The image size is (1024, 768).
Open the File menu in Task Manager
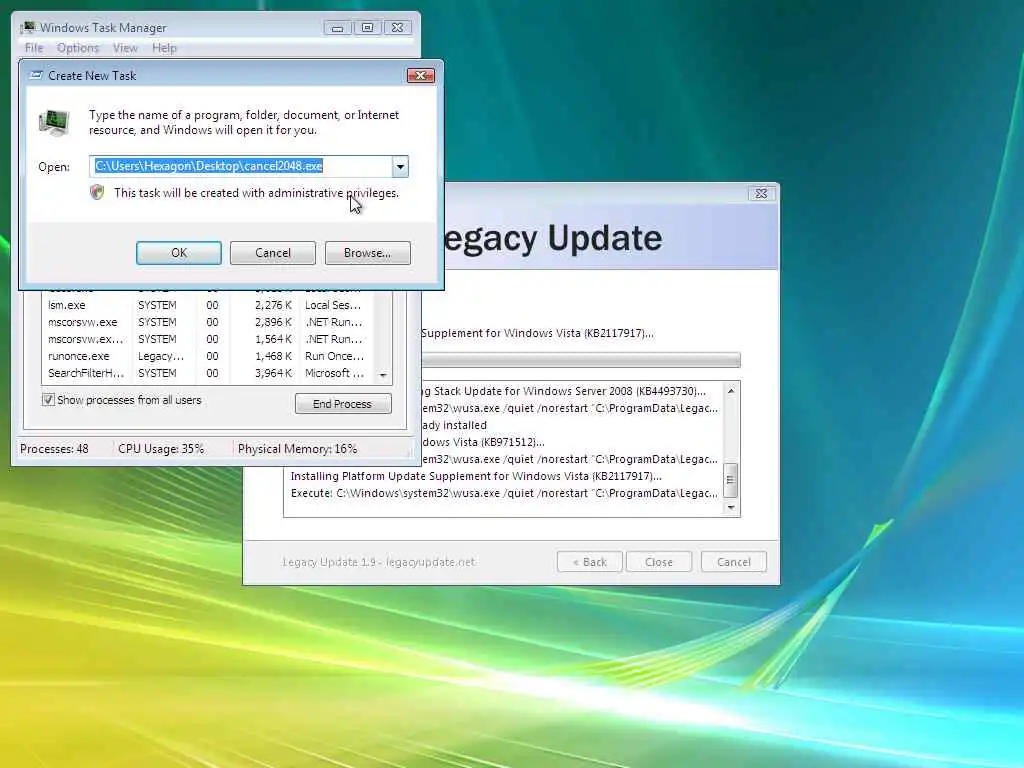(x=34, y=48)
